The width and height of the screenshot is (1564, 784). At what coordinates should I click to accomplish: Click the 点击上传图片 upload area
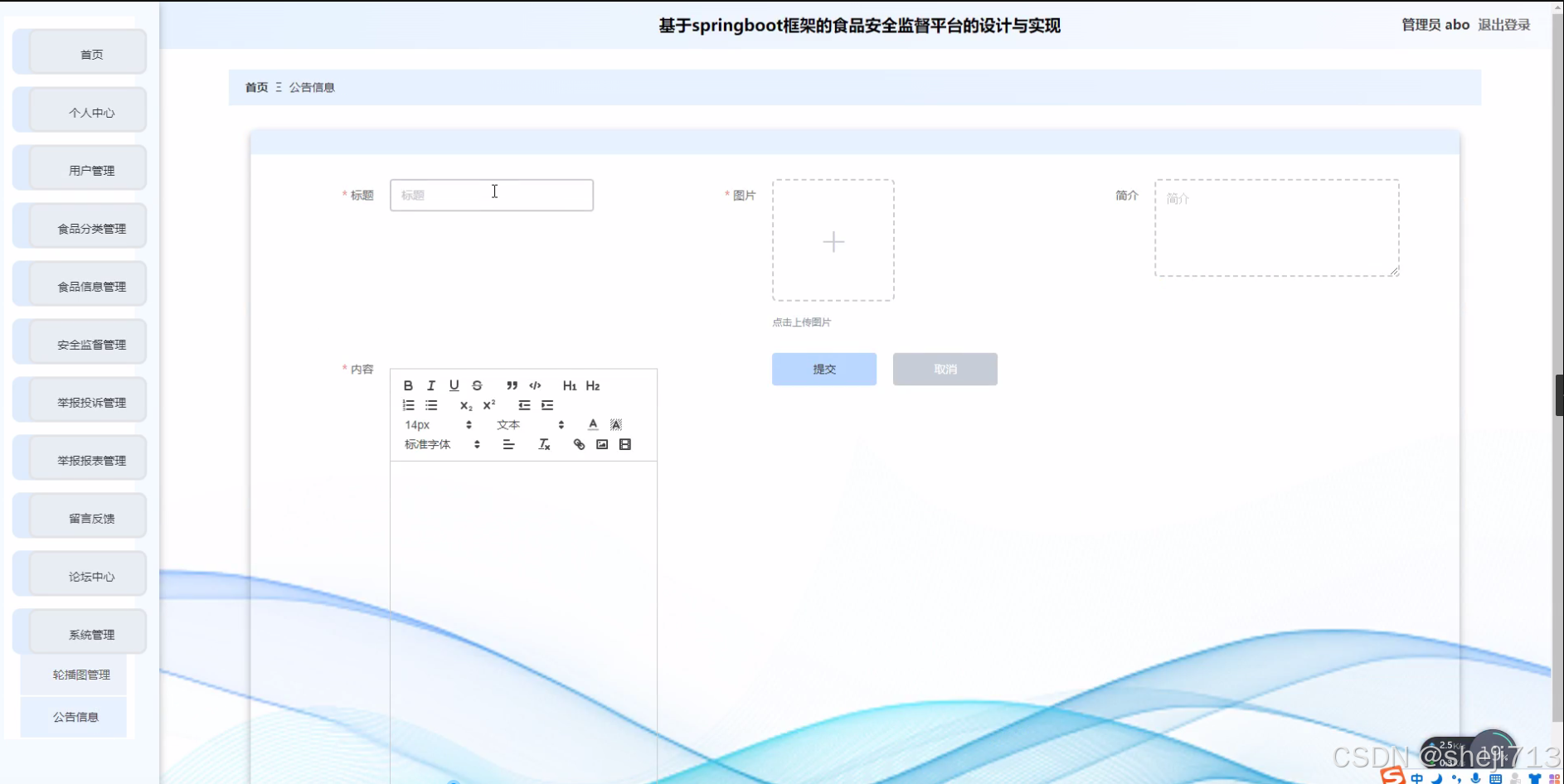click(x=833, y=241)
